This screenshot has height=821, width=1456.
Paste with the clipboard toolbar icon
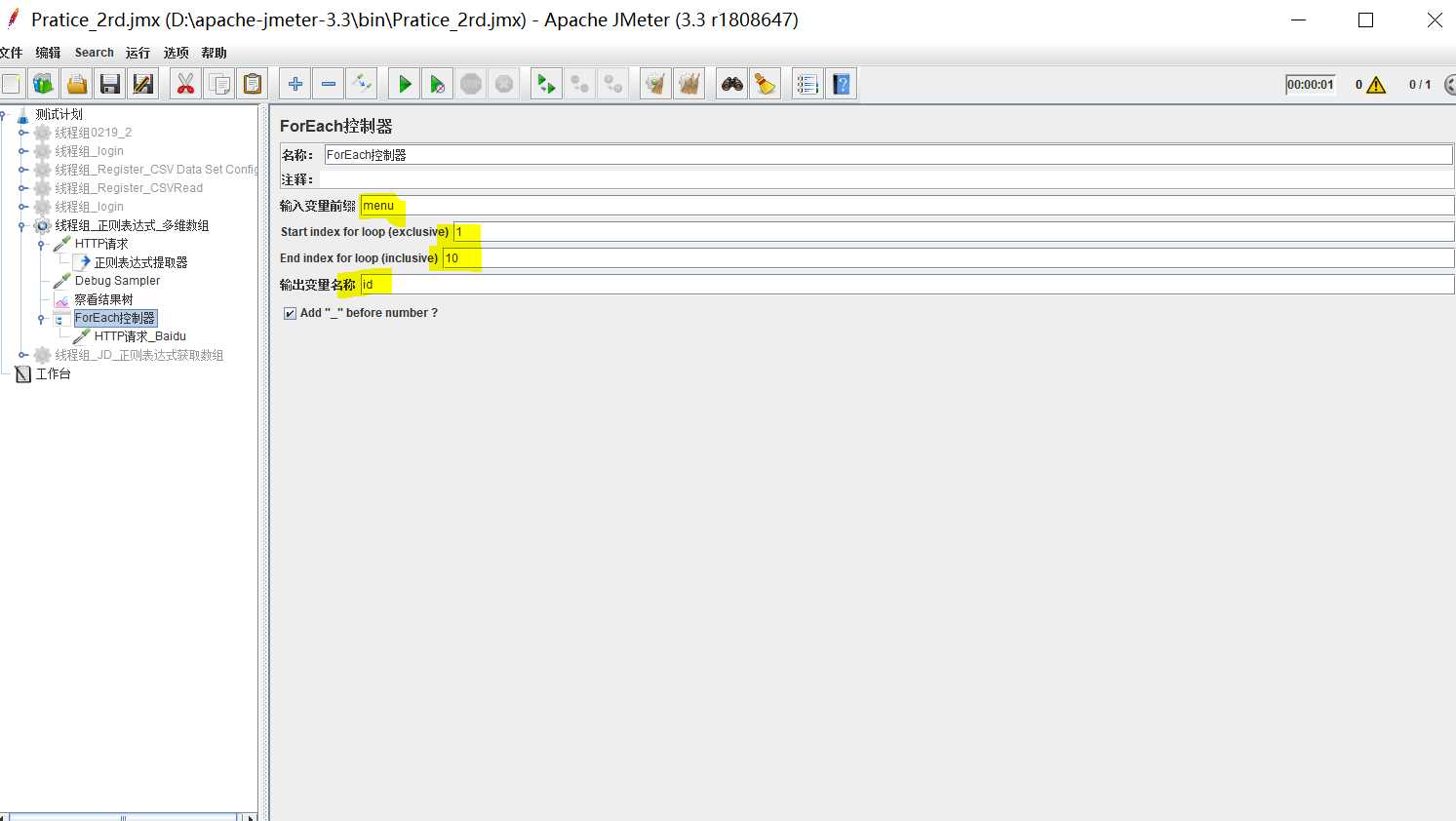coord(253,85)
